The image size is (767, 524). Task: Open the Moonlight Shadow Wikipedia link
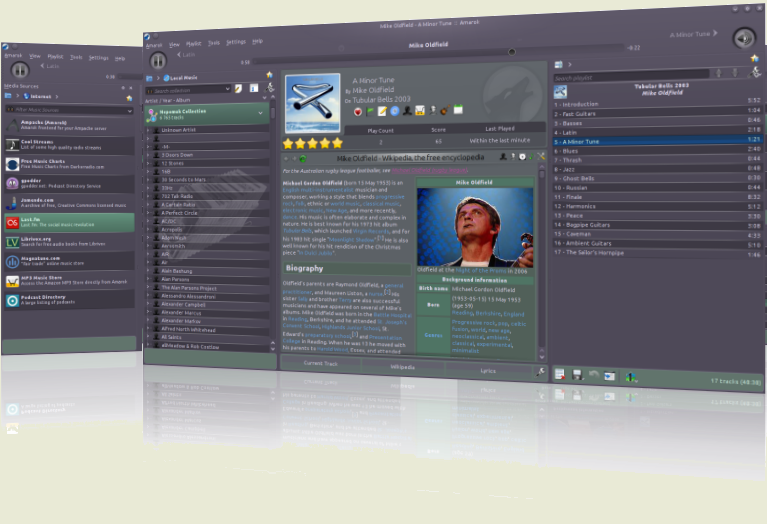[x=351, y=240]
